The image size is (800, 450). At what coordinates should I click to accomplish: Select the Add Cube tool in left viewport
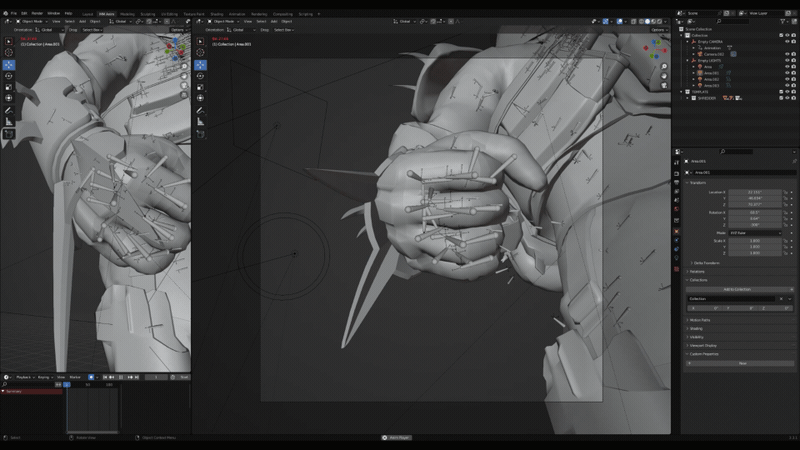tap(9, 134)
